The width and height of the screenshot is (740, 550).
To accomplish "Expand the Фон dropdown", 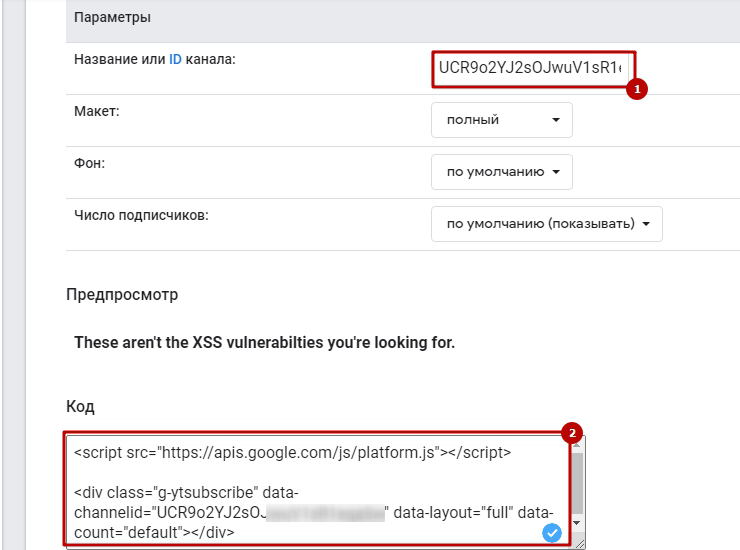I will tap(501, 171).
